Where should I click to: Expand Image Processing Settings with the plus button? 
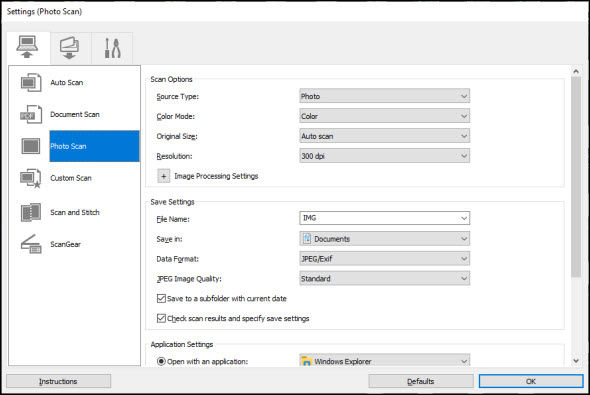click(163, 176)
